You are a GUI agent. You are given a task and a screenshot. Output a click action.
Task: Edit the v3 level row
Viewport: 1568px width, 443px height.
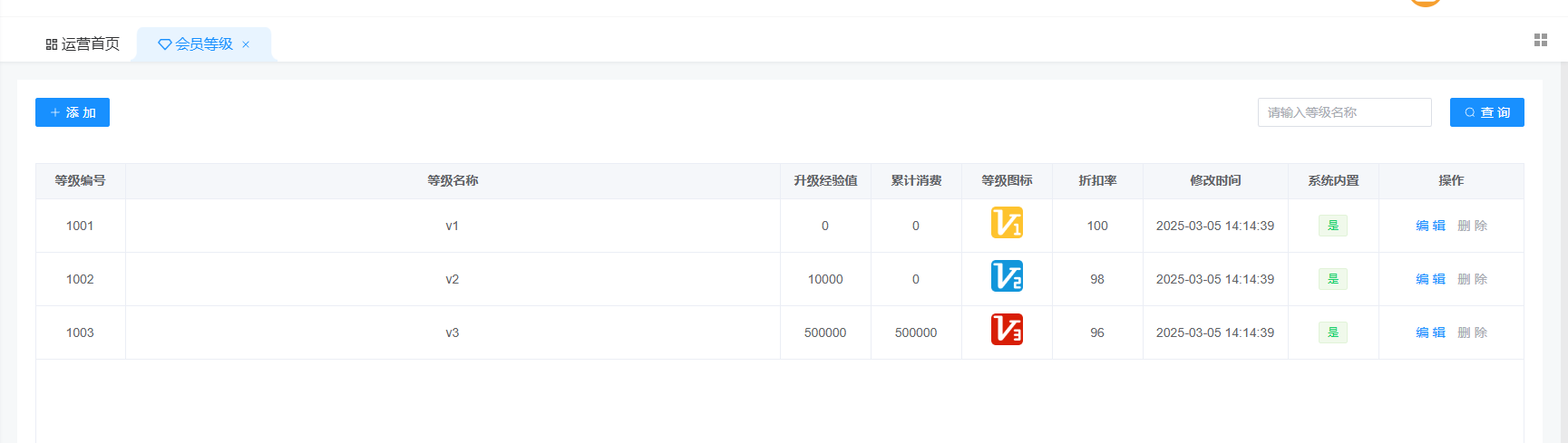coord(1430,332)
